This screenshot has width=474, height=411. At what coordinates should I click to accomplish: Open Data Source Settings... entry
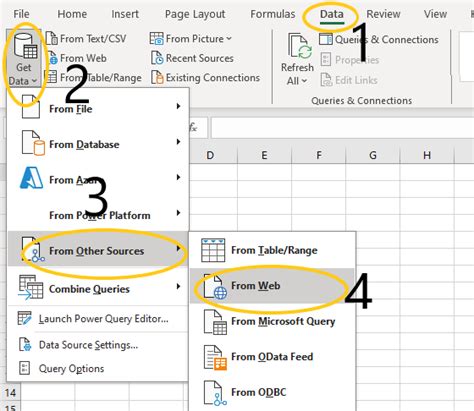(x=98, y=345)
